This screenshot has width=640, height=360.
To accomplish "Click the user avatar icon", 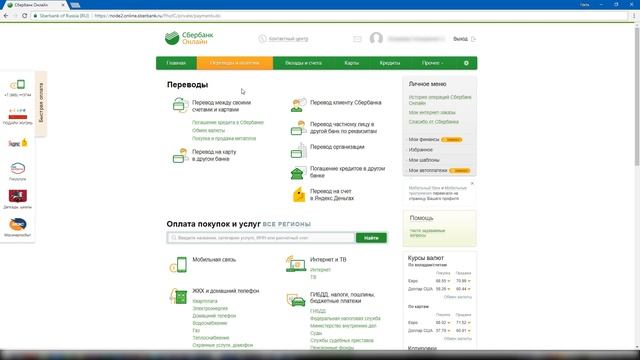I will (x=376, y=38).
